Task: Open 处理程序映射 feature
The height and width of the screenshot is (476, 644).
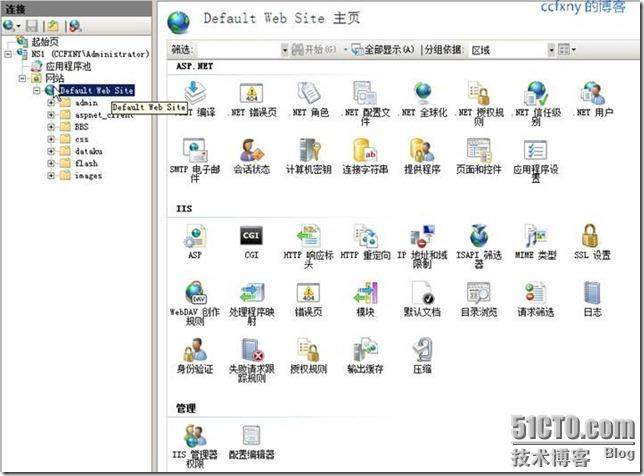Action: [252, 303]
